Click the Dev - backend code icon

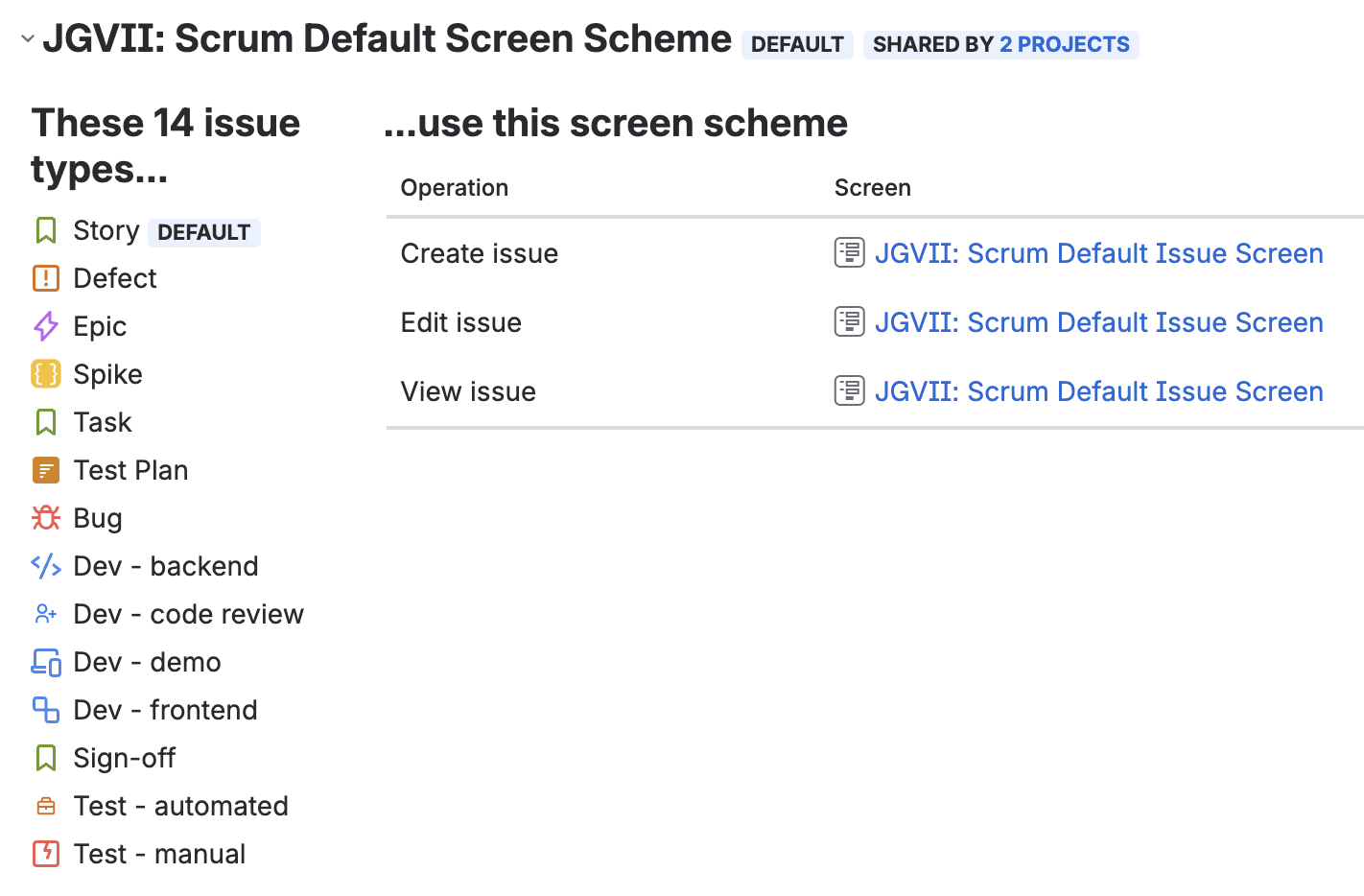click(46, 566)
